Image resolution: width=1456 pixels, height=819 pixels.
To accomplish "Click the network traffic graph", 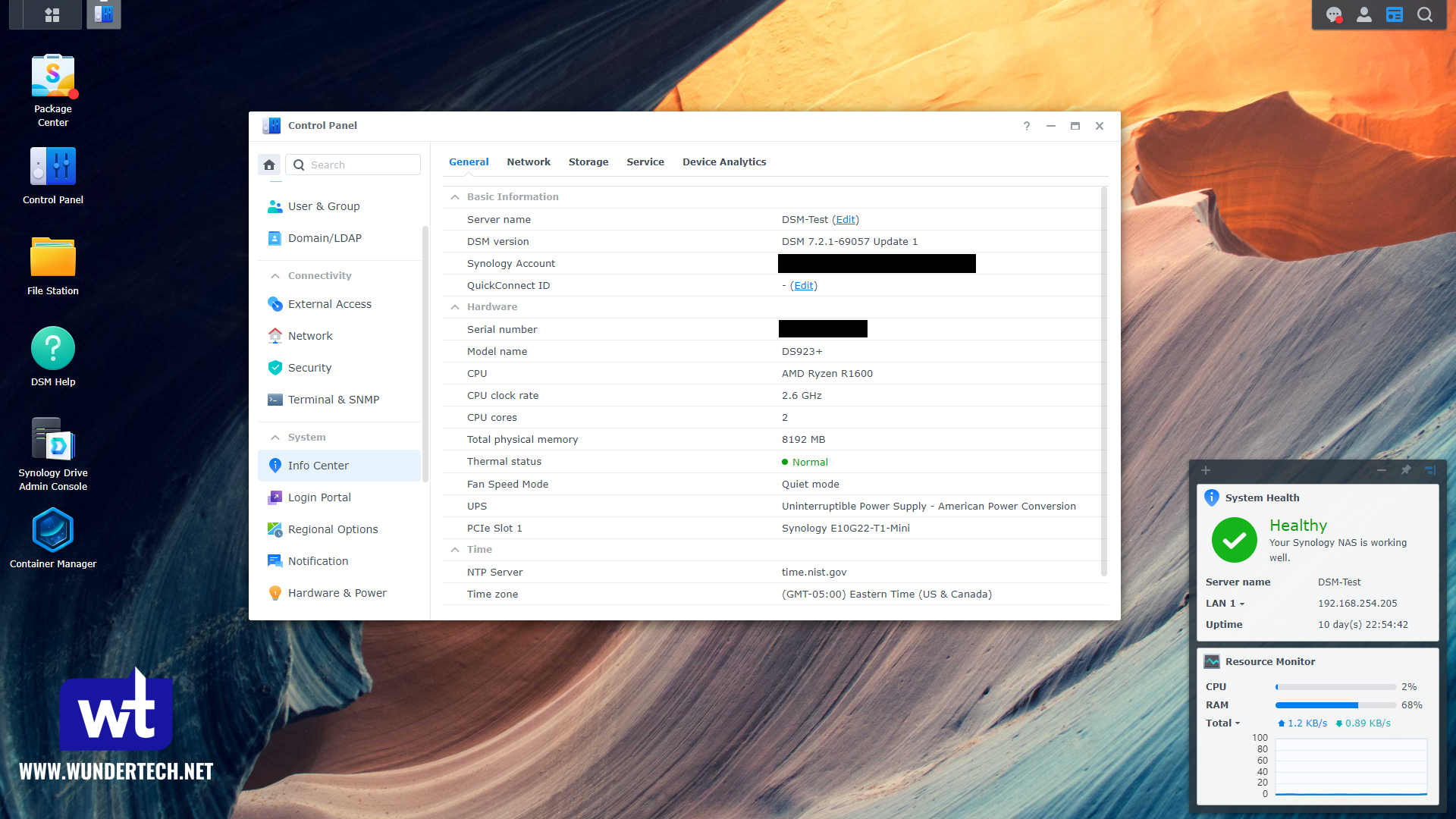I will click(1351, 767).
